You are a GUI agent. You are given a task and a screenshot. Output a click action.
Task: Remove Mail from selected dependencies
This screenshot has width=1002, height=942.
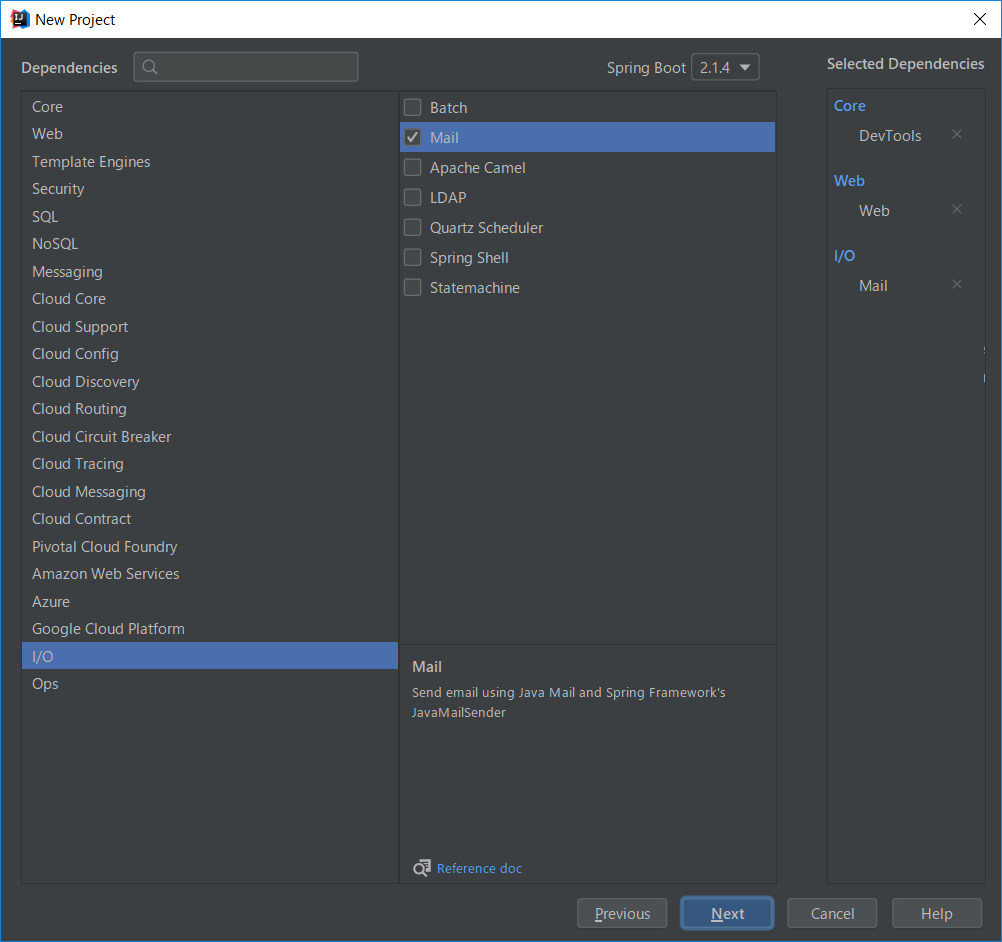coord(957,284)
